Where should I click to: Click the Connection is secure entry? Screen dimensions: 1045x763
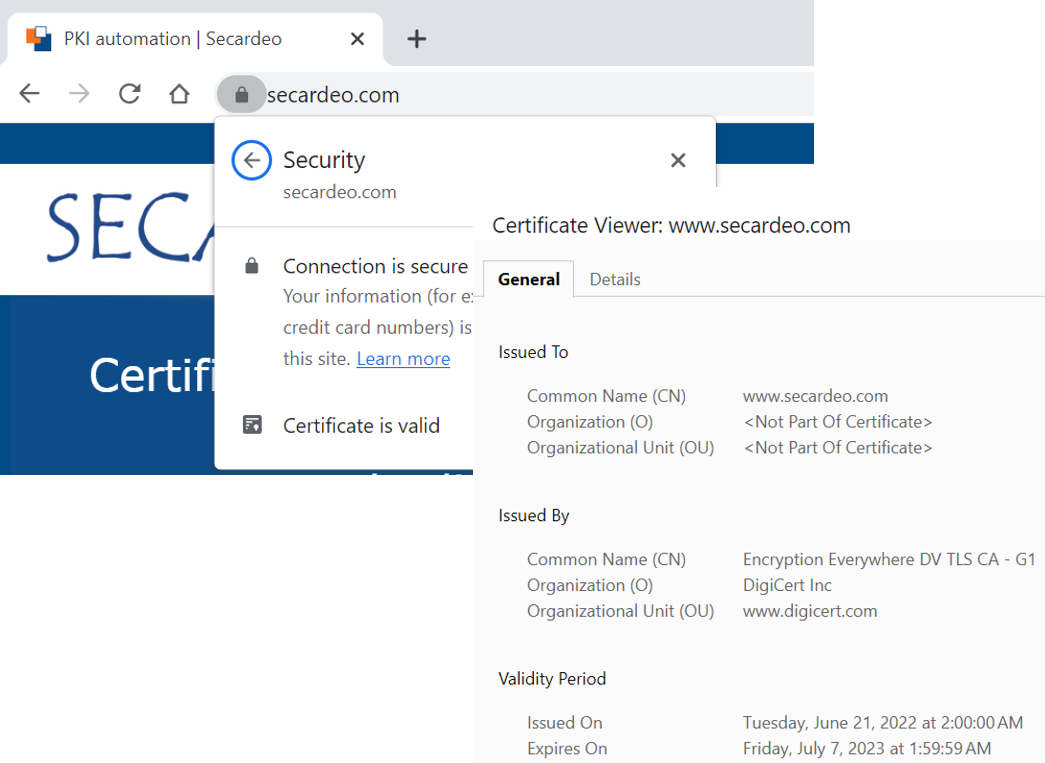click(375, 266)
